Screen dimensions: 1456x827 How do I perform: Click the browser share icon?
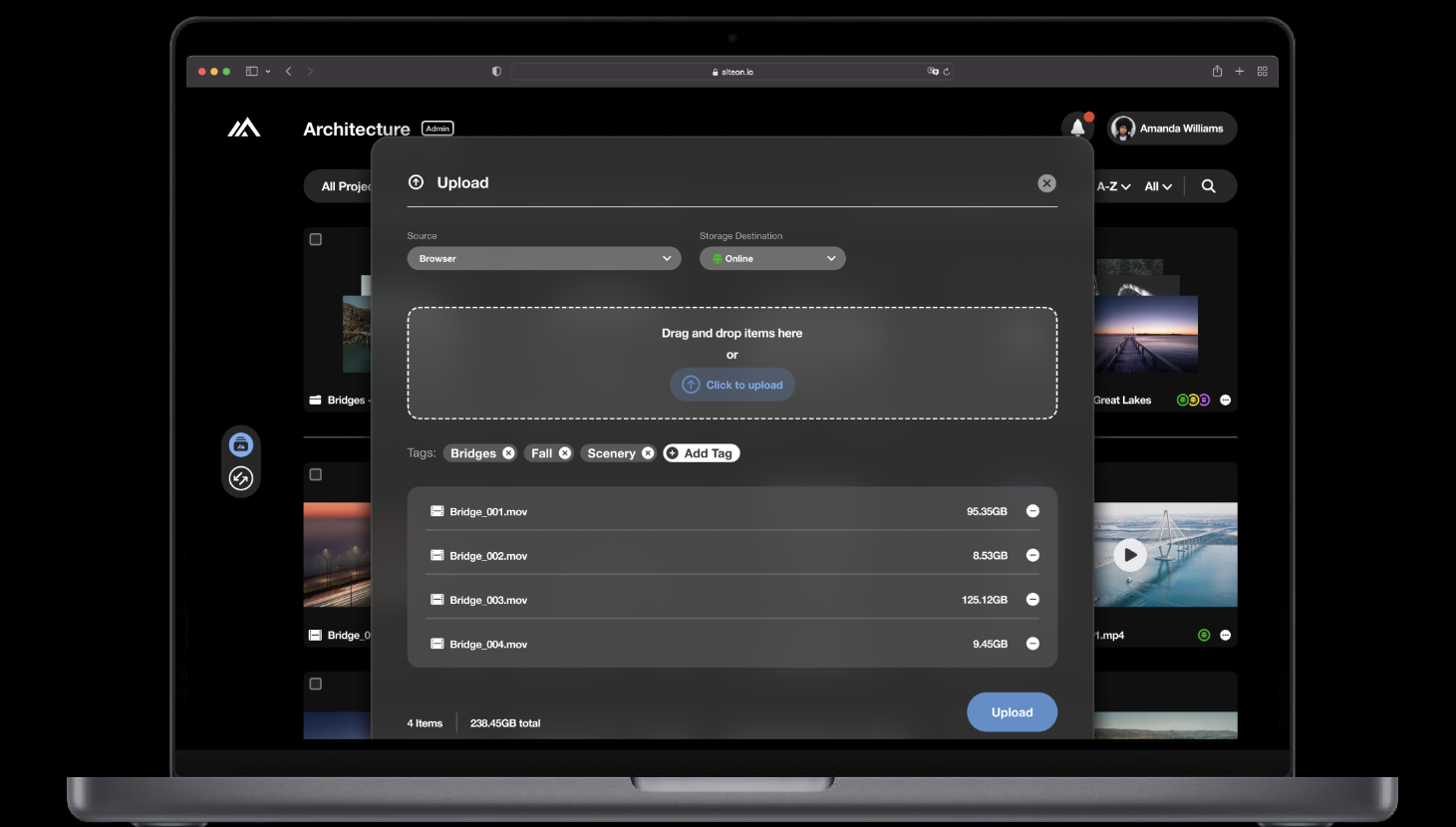[x=1217, y=71]
